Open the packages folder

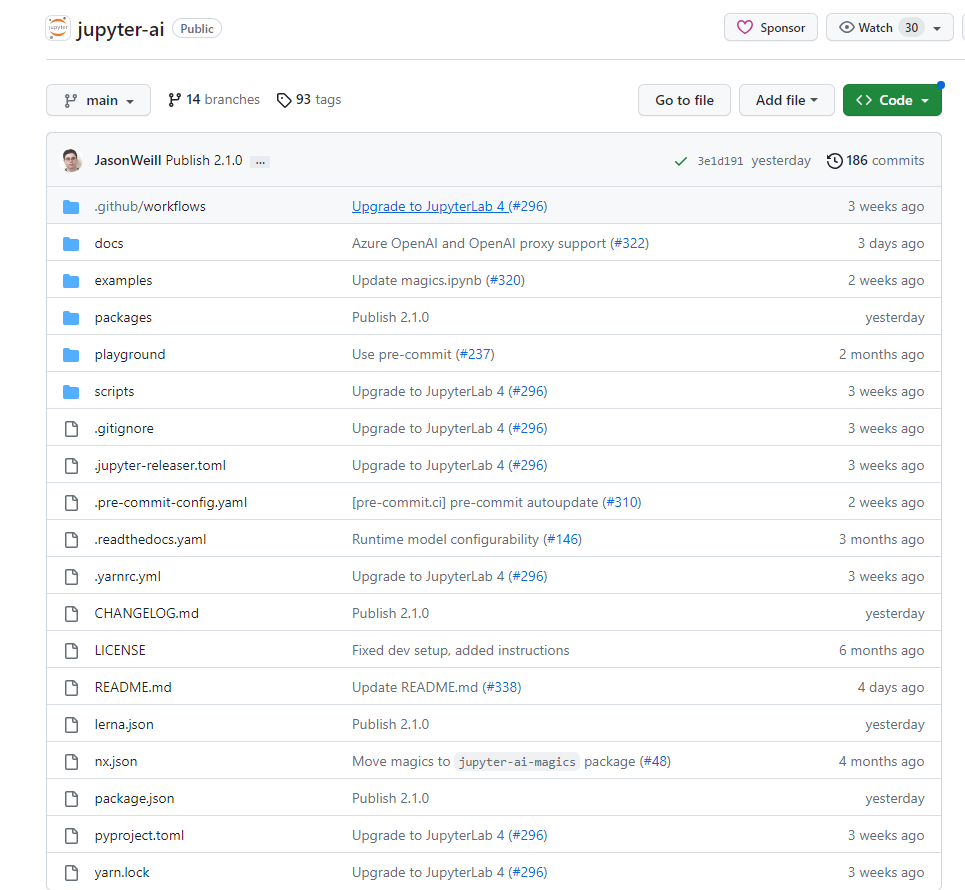(x=123, y=318)
